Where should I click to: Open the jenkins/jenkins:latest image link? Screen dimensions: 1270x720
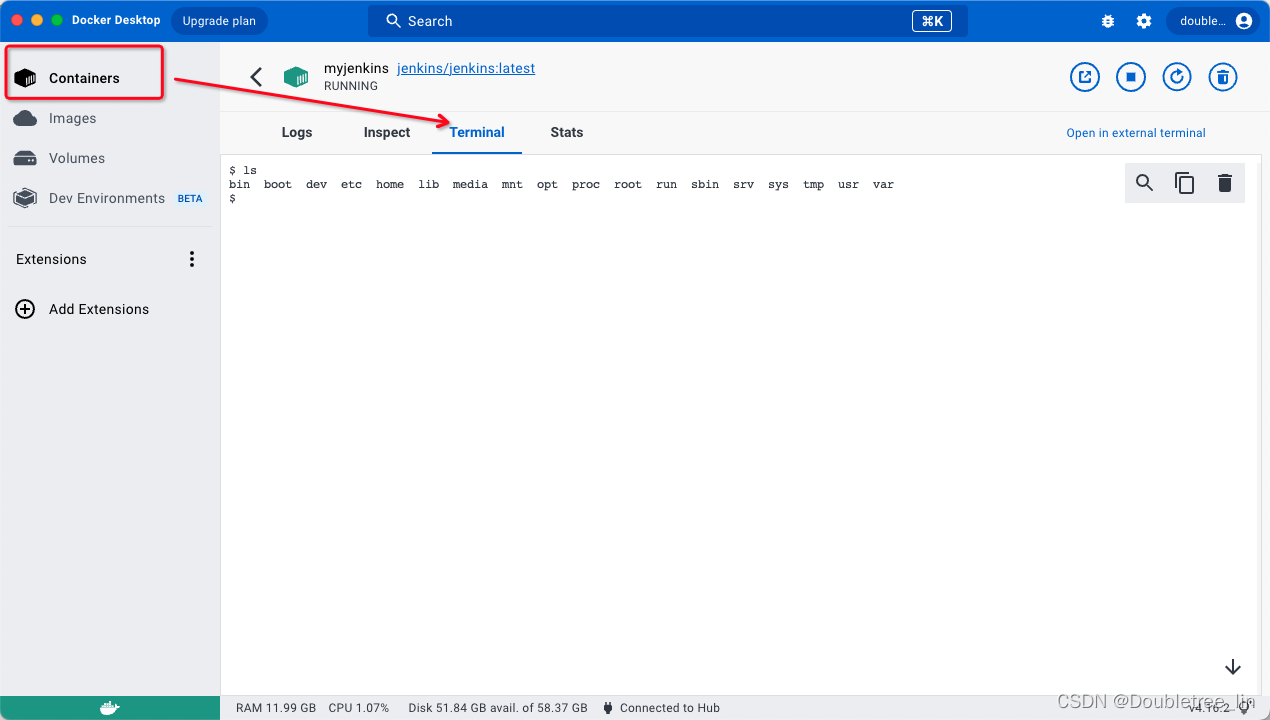coord(466,69)
